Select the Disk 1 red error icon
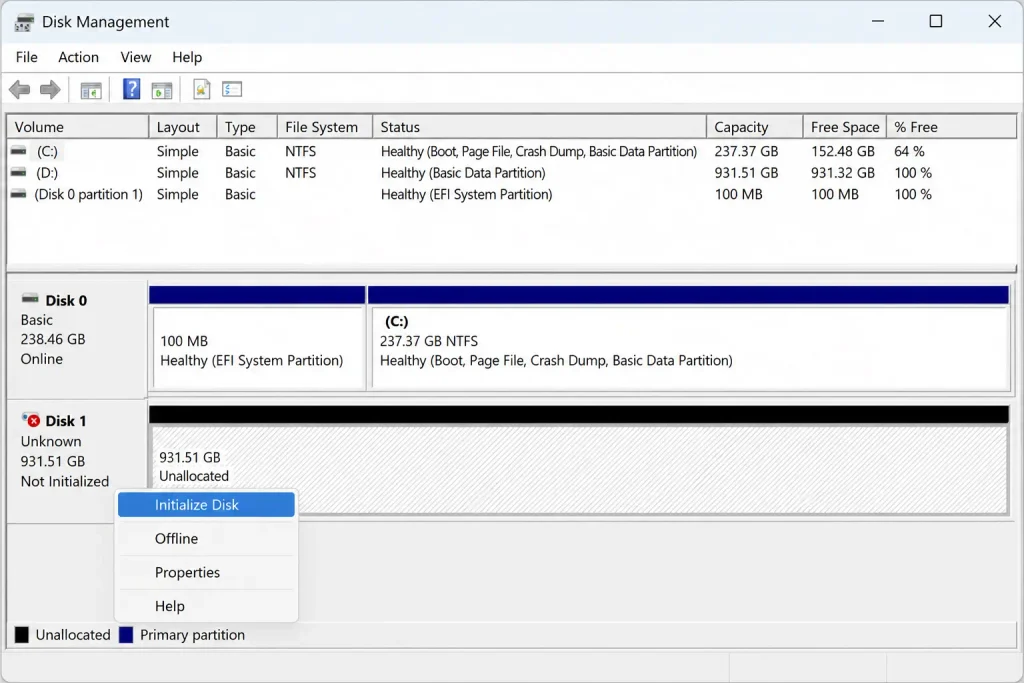 click(x=31, y=420)
